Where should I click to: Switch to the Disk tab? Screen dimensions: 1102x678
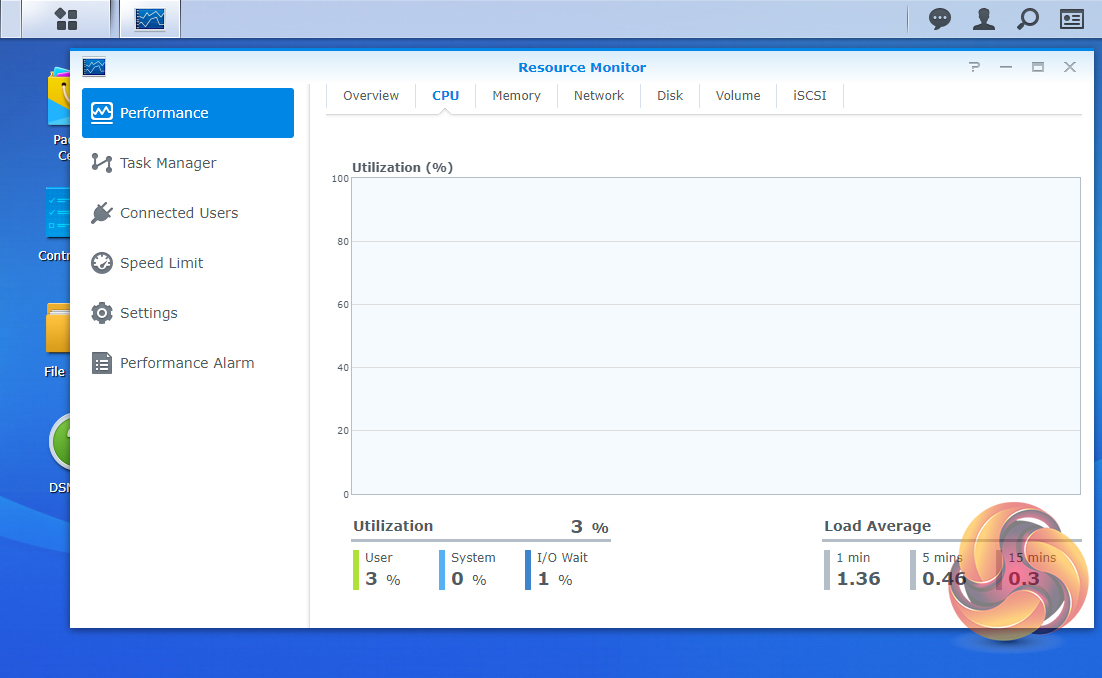coord(670,96)
